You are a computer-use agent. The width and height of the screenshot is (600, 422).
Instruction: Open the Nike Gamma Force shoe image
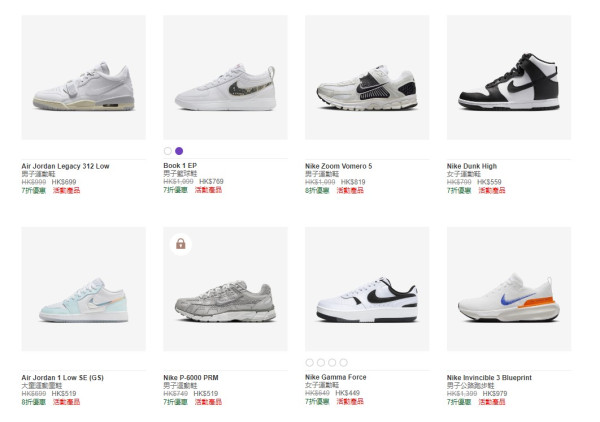(367, 289)
